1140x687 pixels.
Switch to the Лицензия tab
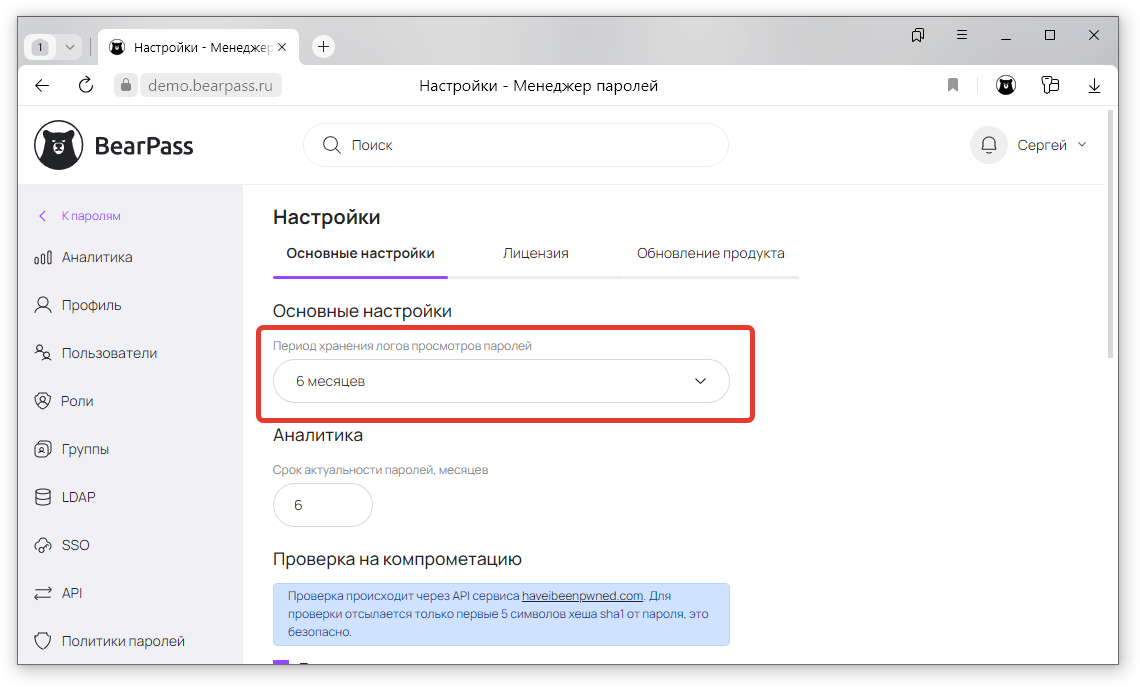coord(535,253)
